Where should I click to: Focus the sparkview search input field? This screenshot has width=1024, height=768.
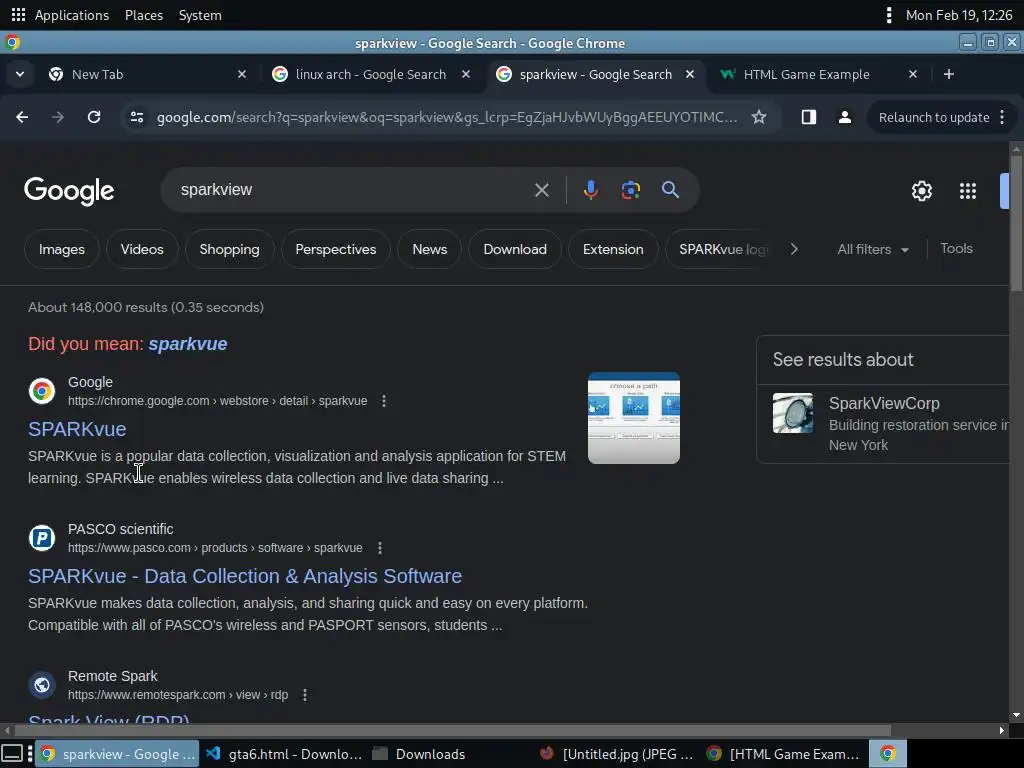coord(353,190)
